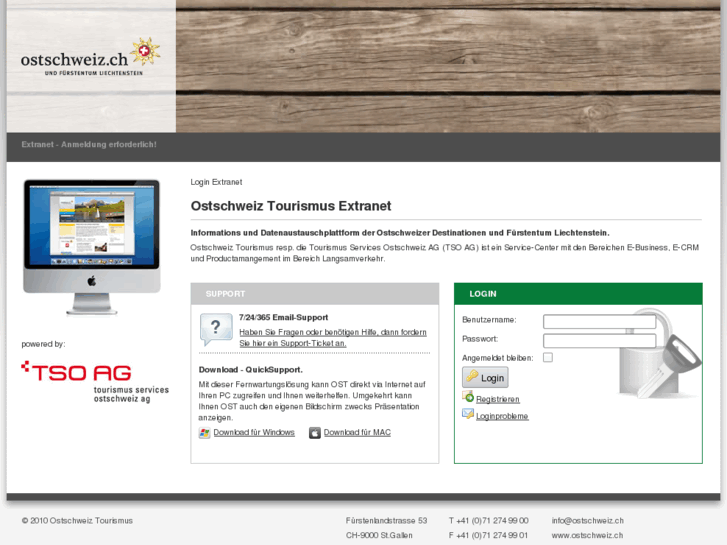Click the Fürstenlandstrasse 53 address text
This screenshot has width=727, height=545.
[x=386, y=520]
